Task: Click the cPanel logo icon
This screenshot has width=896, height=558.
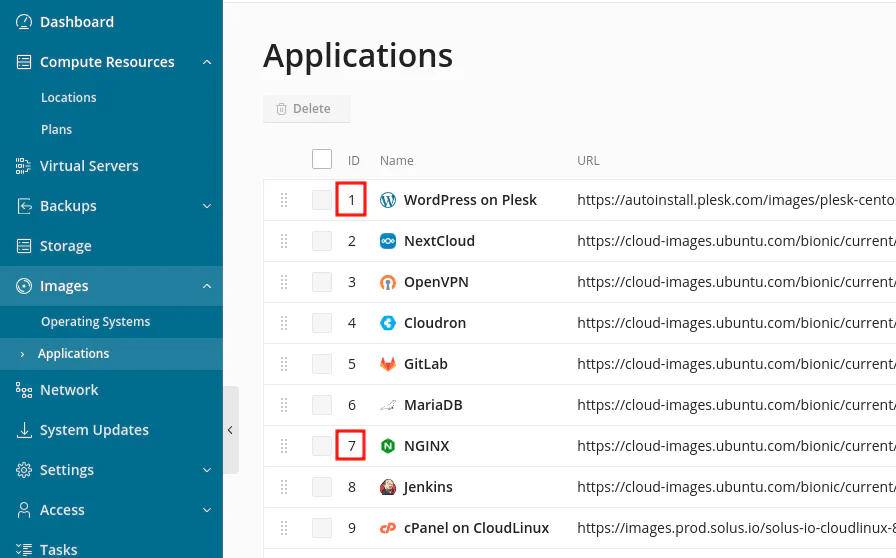Action: [388, 528]
